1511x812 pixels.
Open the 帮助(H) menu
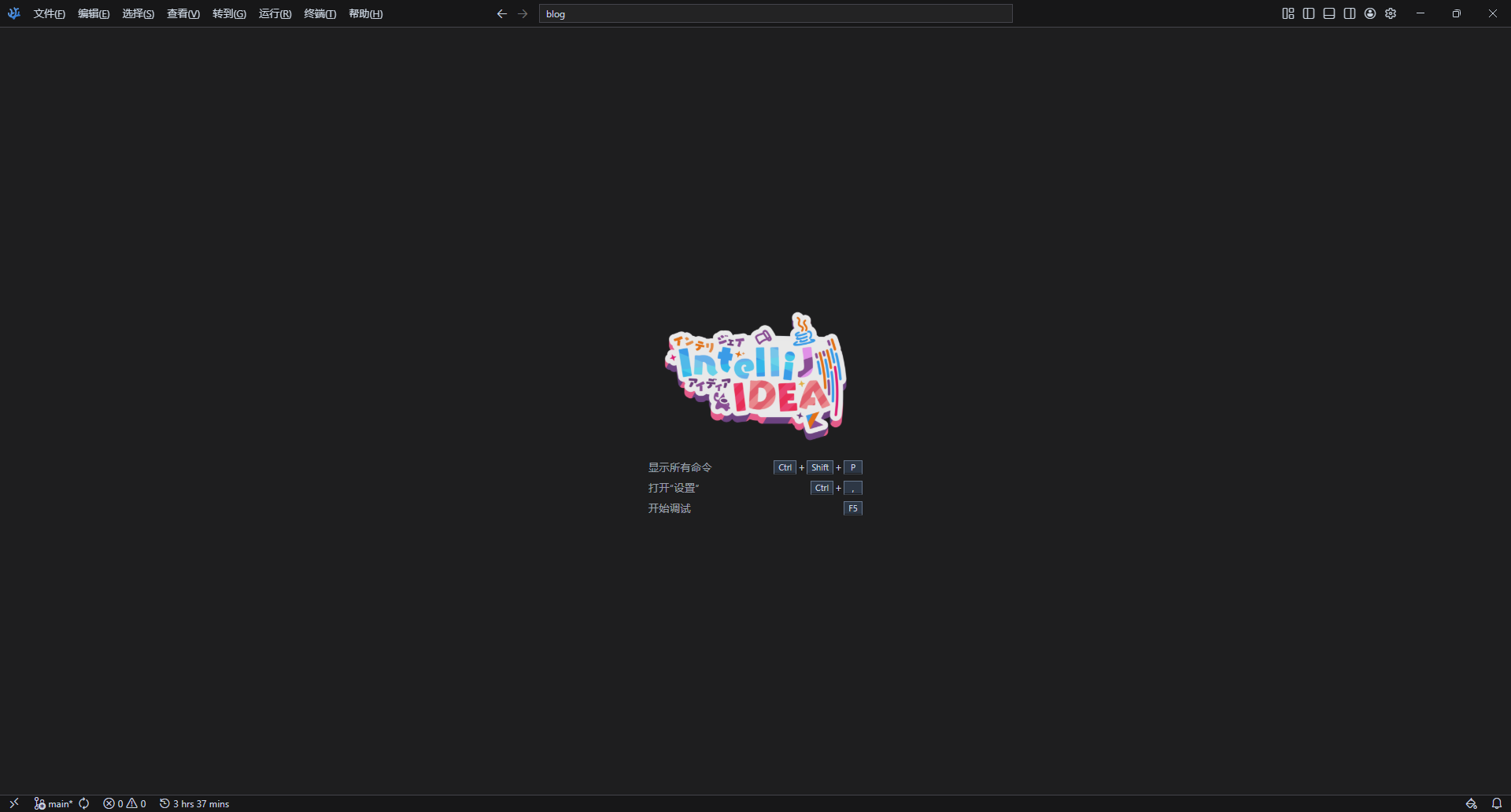(x=366, y=13)
